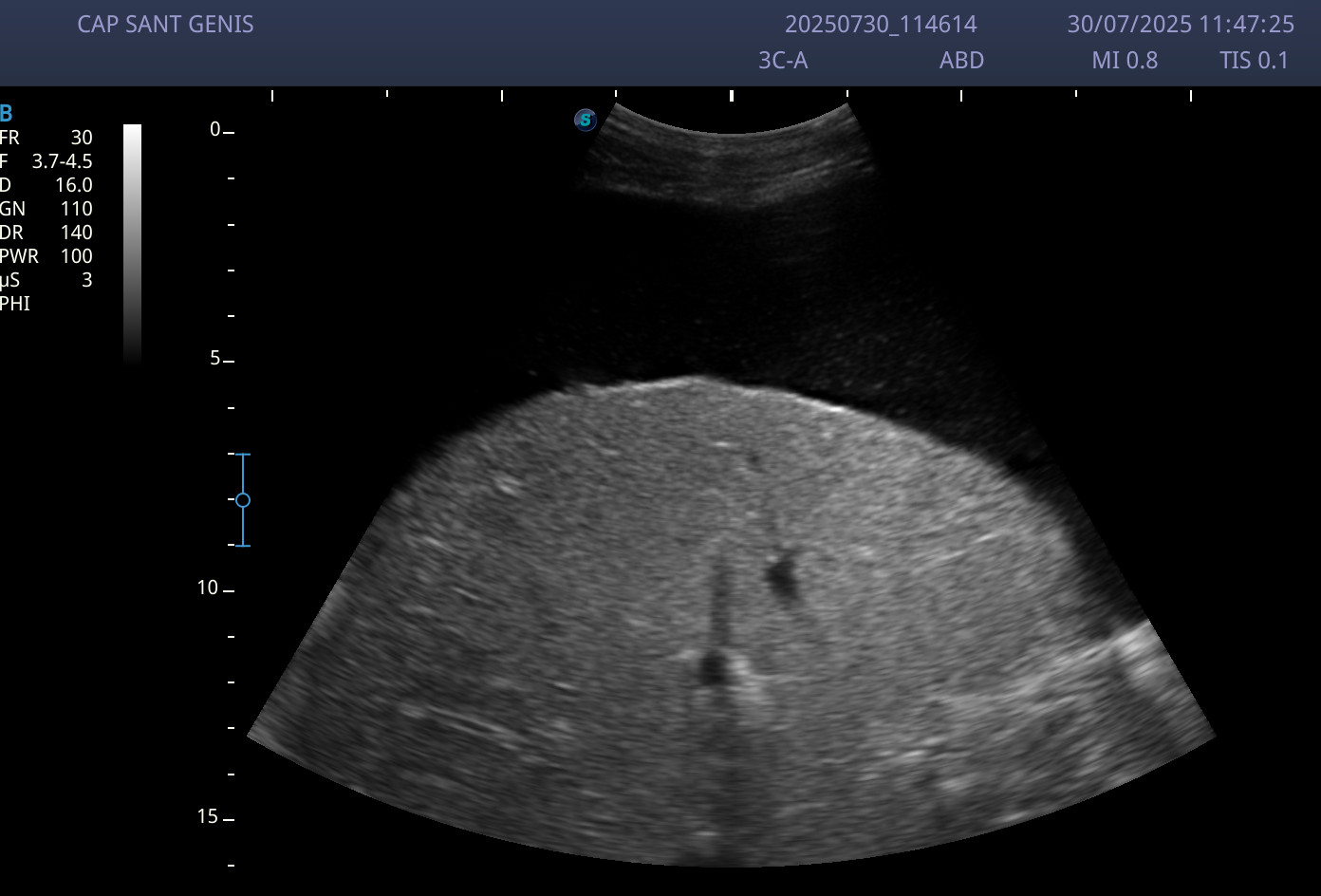Select the blue B mode label
This screenshot has height=896, width=1321.
pyautogui.click(x=7, y=114)
